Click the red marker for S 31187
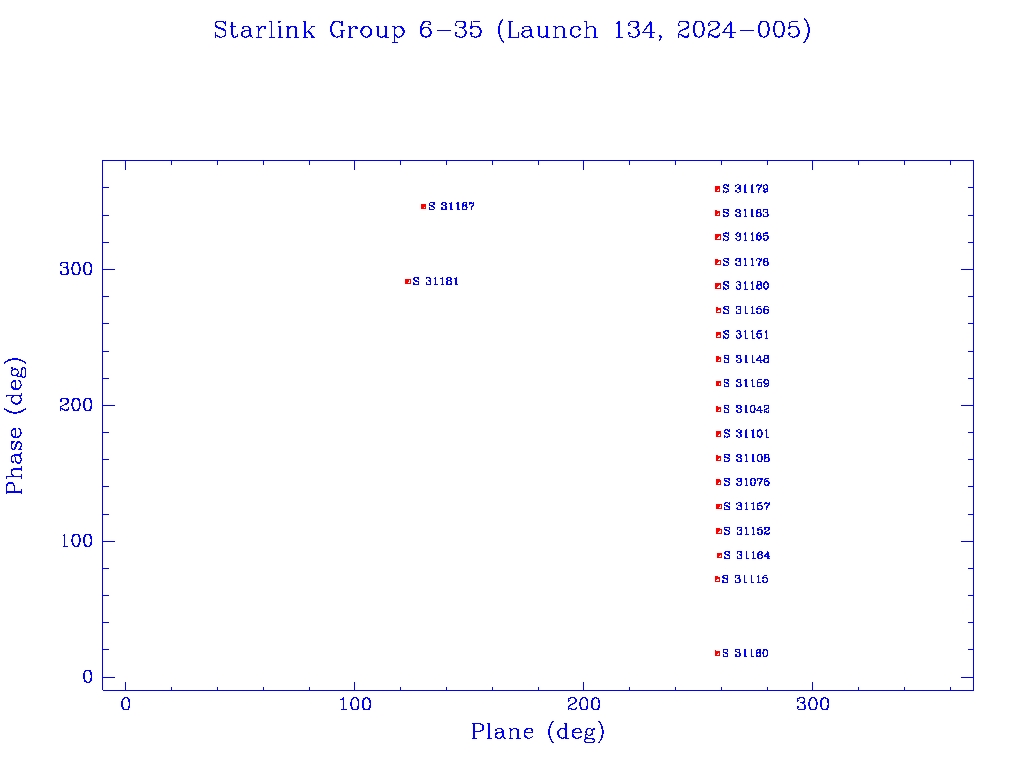The image size is (1024, 768). tap(423, 206)
